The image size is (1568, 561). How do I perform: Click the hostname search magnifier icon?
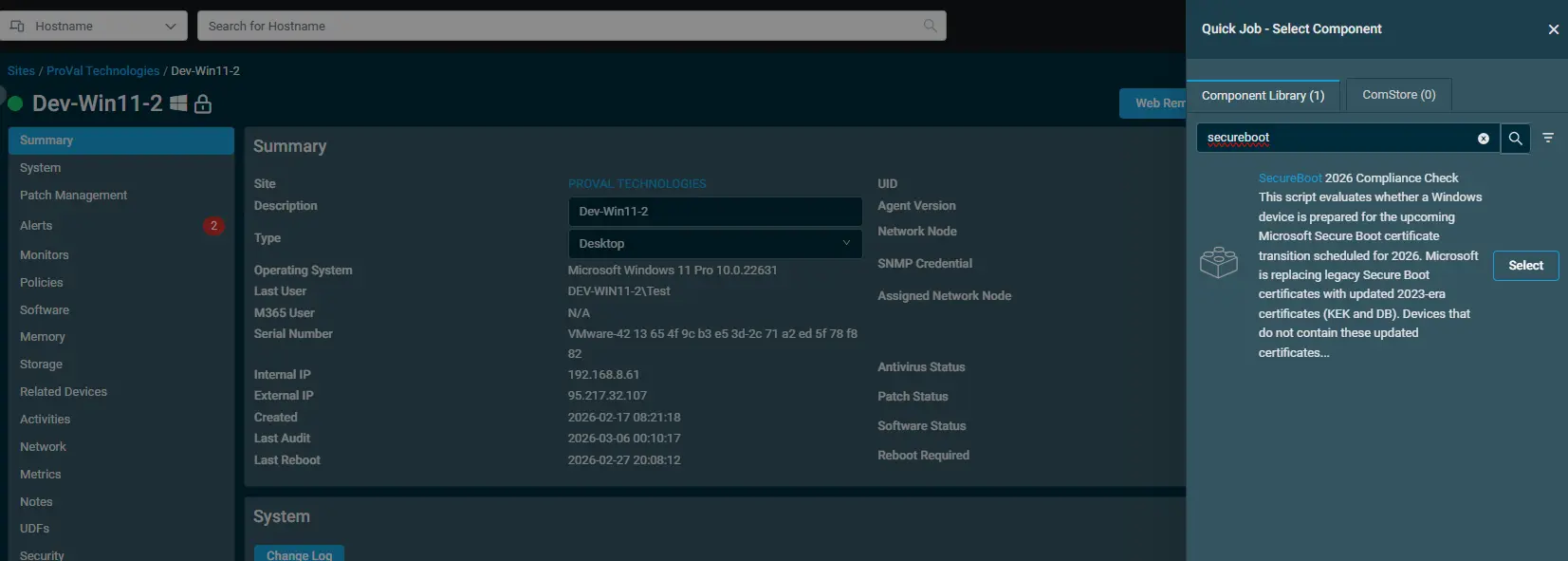click(x=930, y=26)
